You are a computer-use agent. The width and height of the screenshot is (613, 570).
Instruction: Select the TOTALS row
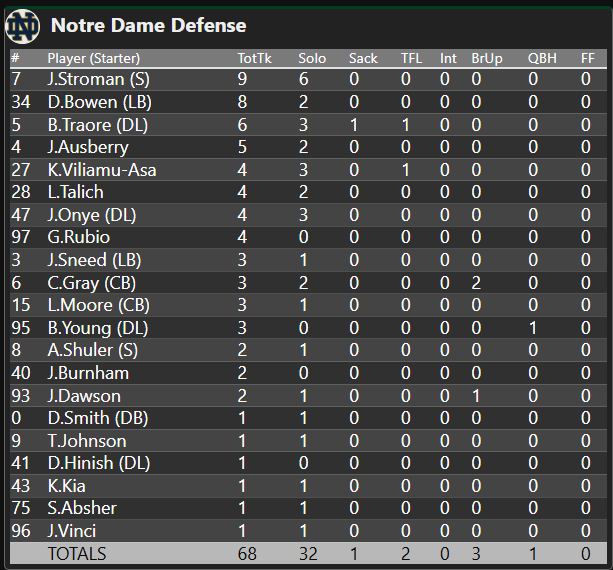click(76, 553)
